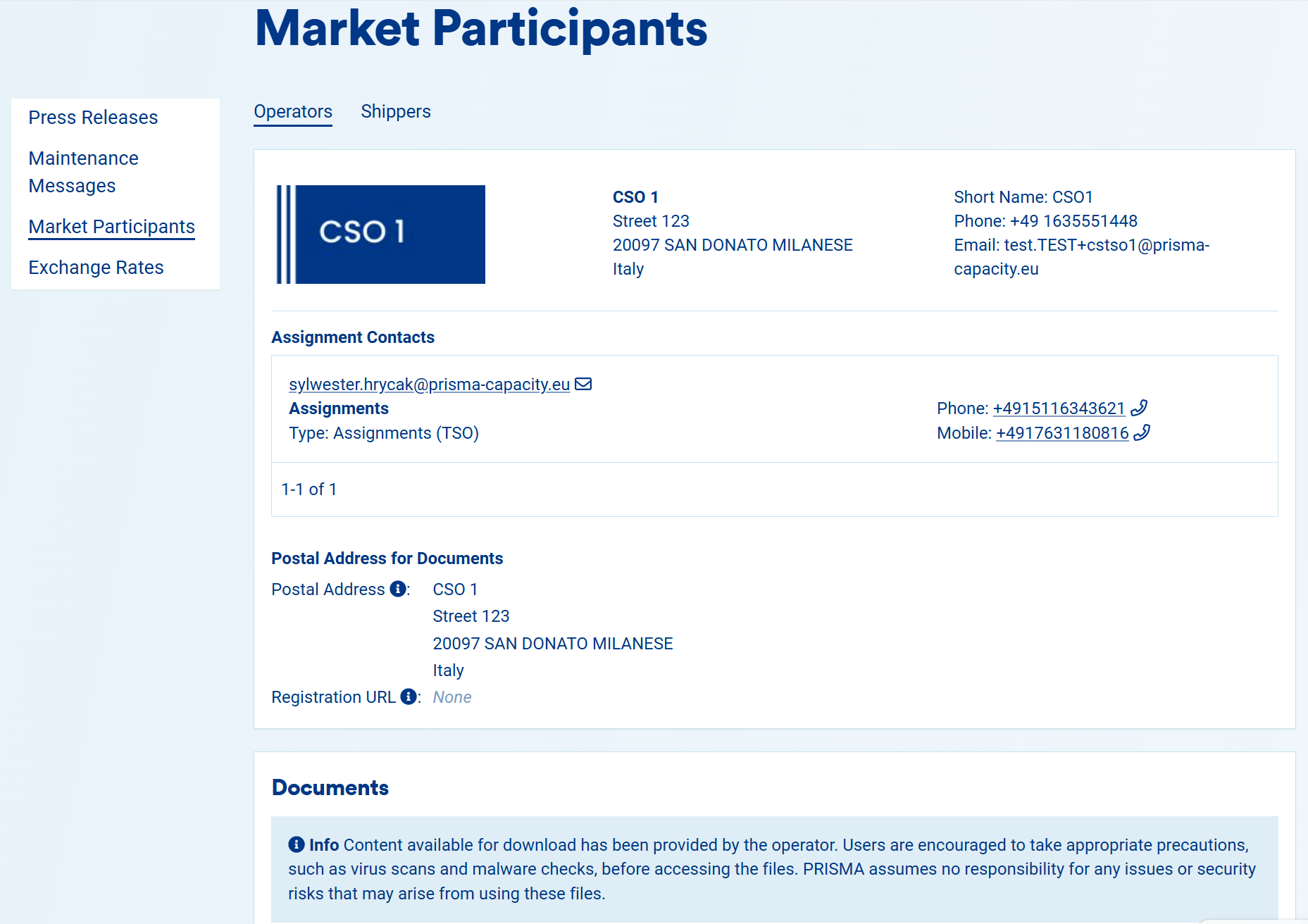Navigate to Exchange Rates
The image size is (1308, 924).
[x=96, y=268]
